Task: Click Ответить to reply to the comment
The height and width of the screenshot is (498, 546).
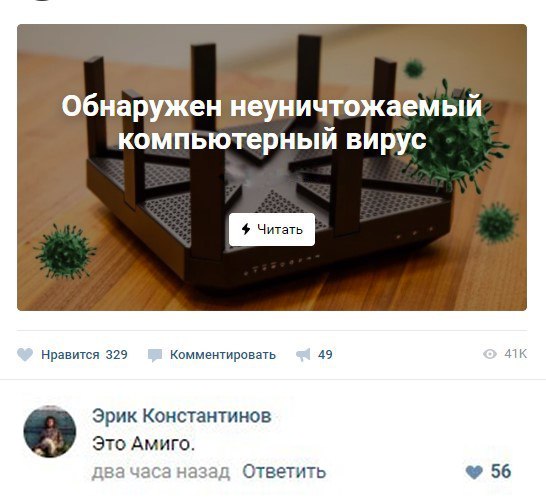Action: [284, 472]
